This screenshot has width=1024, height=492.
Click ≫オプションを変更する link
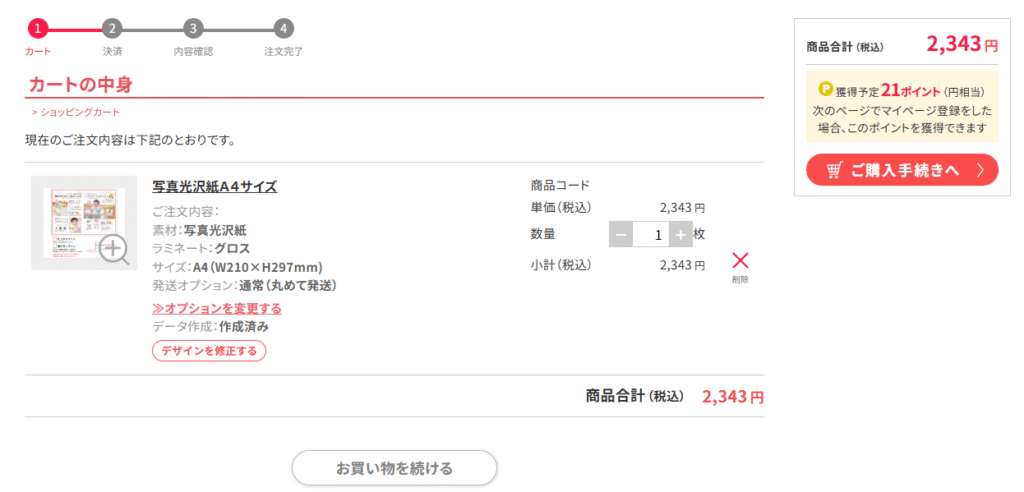[x=217, y=308]
